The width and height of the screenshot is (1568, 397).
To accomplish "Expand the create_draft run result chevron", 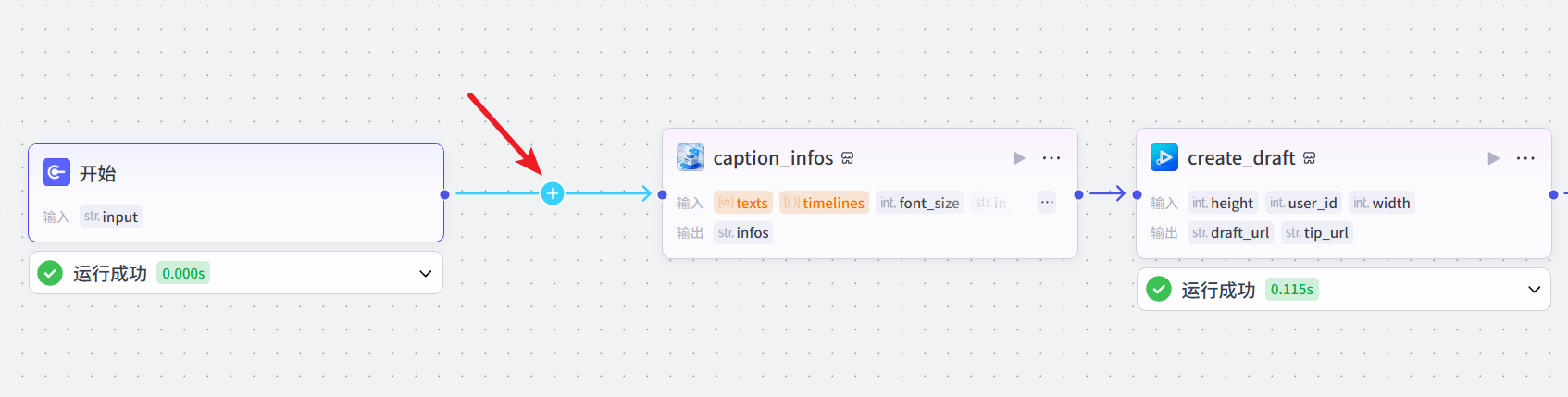I will [1534, 290].
